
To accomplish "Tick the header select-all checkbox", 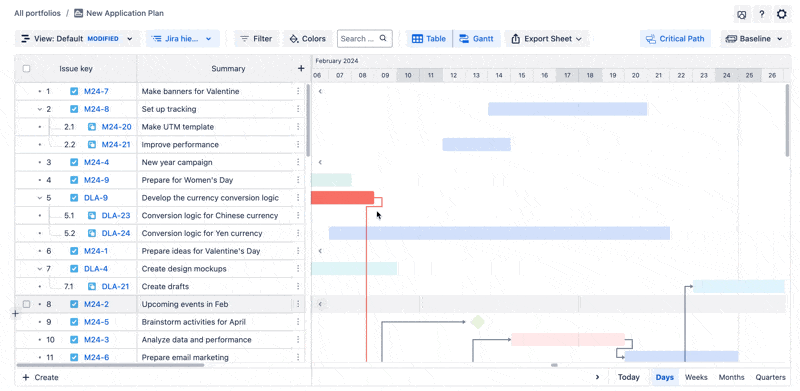I will coord(27,69).
